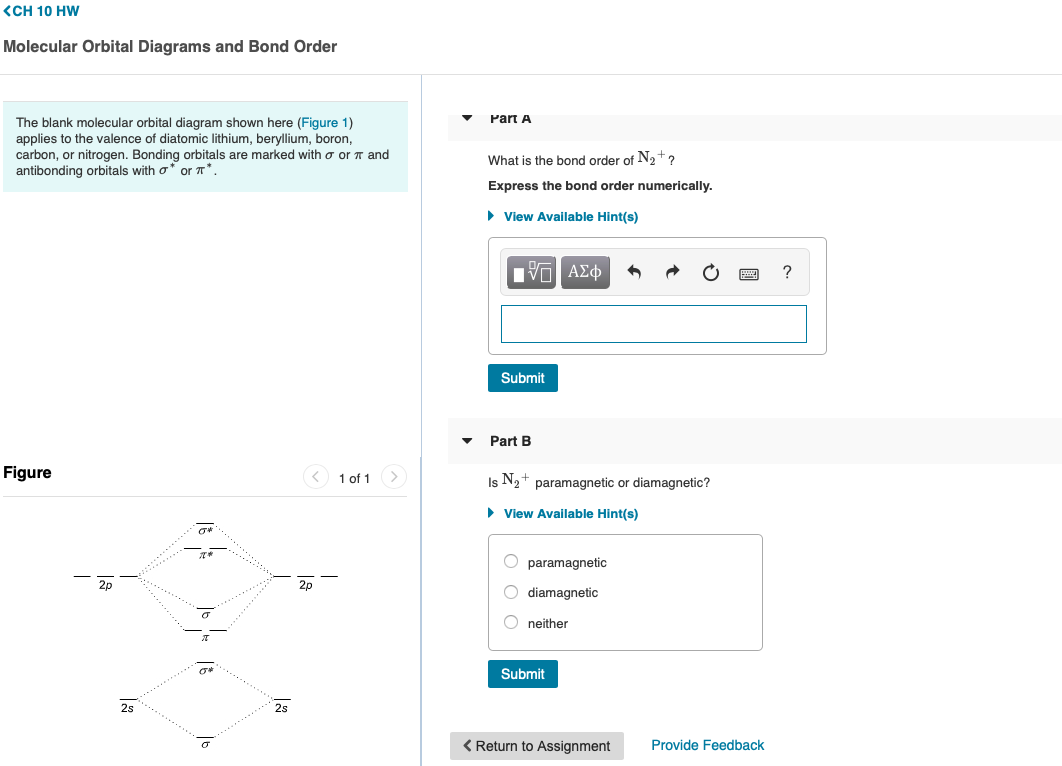Click the undo arrow in the answer toolbar
Viewport: 1062px width, 766px height.
click(634, 271)
